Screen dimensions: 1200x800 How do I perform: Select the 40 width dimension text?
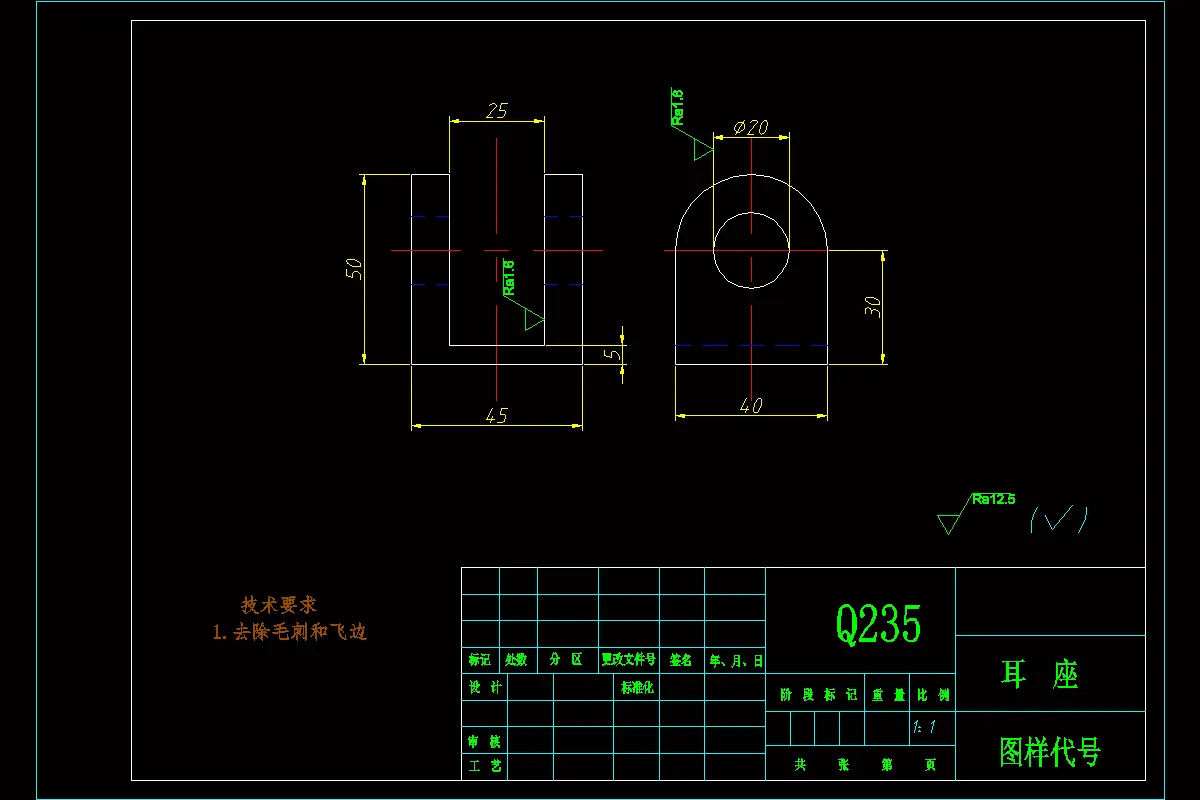pyautogui.click(x=751, y=406)
